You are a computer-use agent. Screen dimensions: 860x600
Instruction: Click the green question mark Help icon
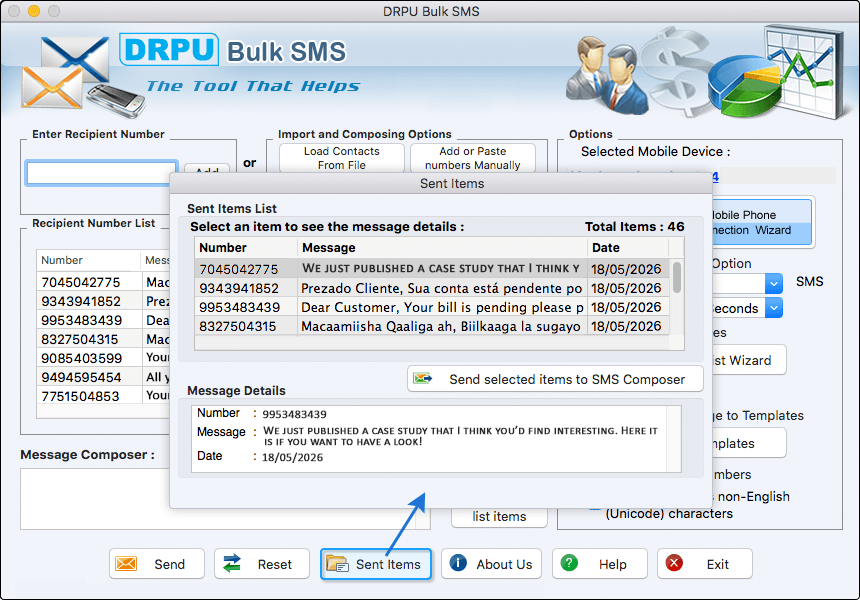pyautogui.click(x=569, y=563)
